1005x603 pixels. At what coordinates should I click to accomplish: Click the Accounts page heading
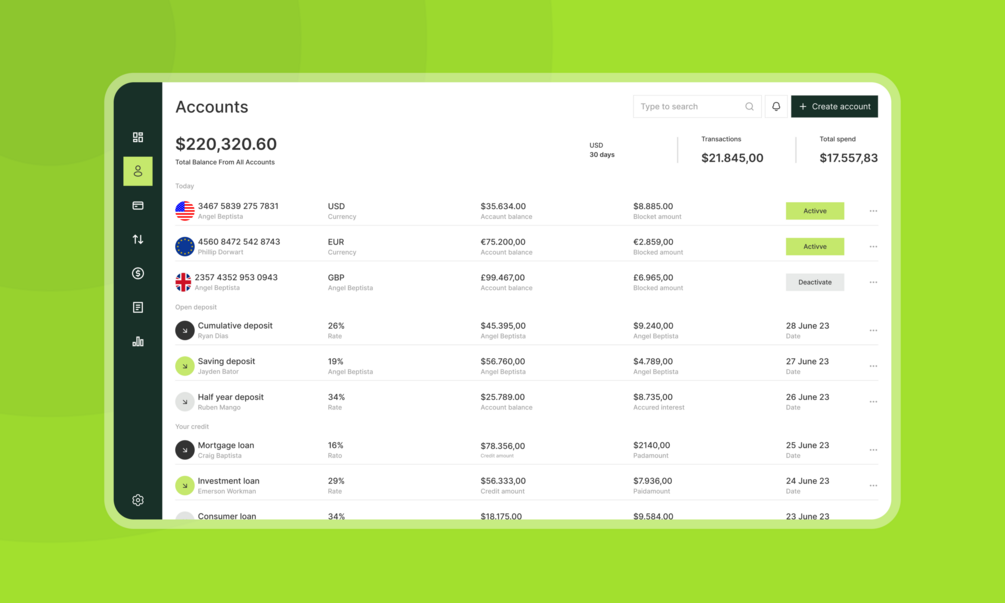point(212,107)
